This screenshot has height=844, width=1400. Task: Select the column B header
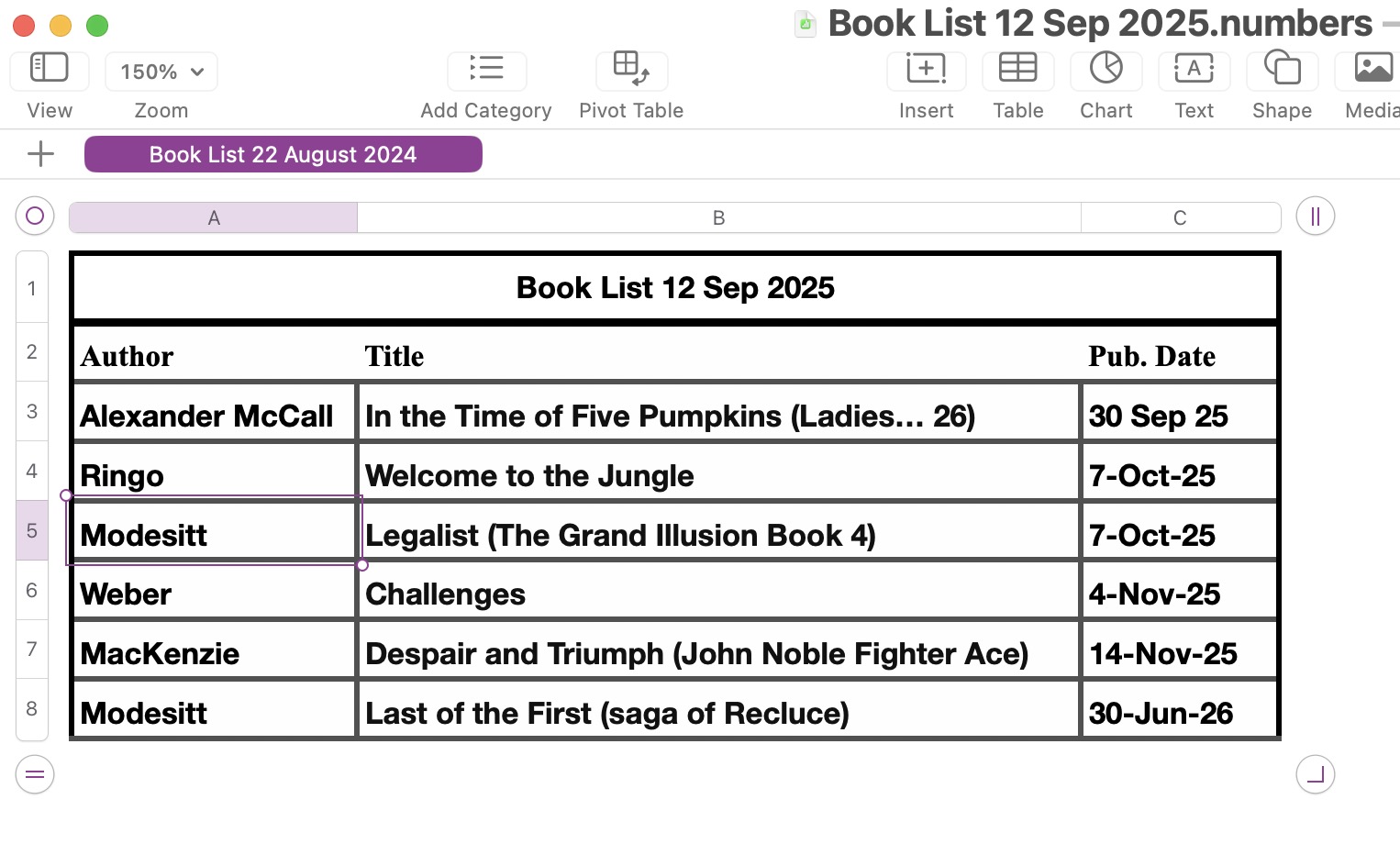click(x=718, y=217)
